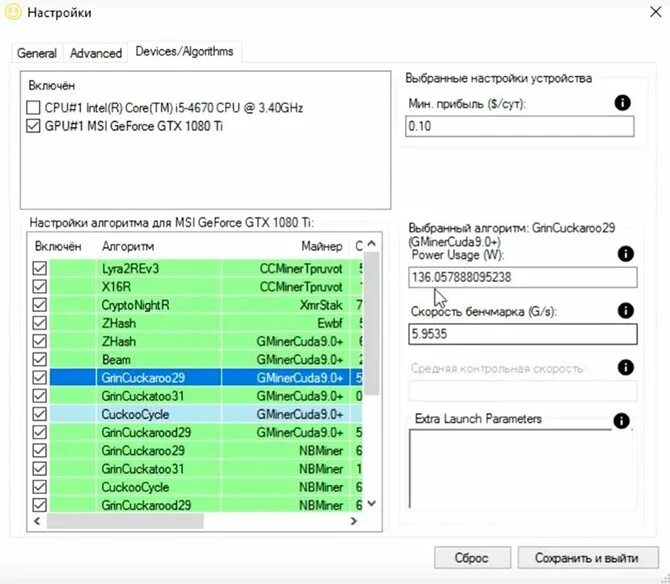Viewport: 670px width, 584px height.
Task: Toggle CuckooCycle GMinerCuda9.0+ checkbox
Action: pyautogui.click(x=40, y=414)
